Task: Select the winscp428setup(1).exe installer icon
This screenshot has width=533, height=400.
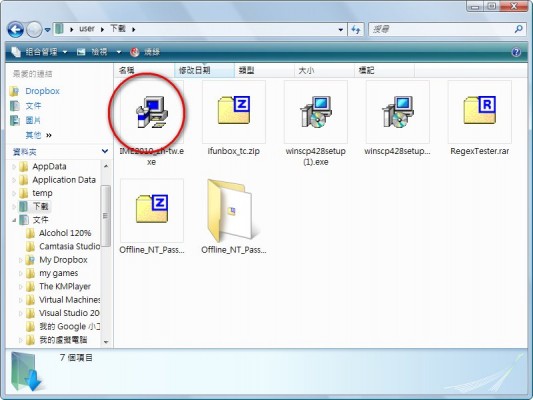Action: tap(316, 112)
